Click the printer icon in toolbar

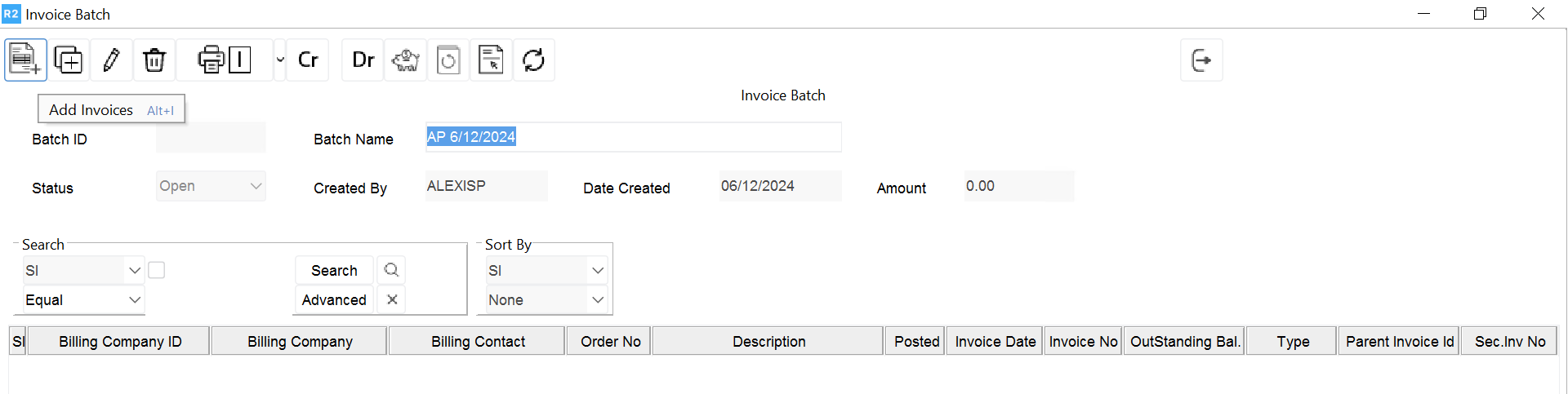tap(211, 60)
